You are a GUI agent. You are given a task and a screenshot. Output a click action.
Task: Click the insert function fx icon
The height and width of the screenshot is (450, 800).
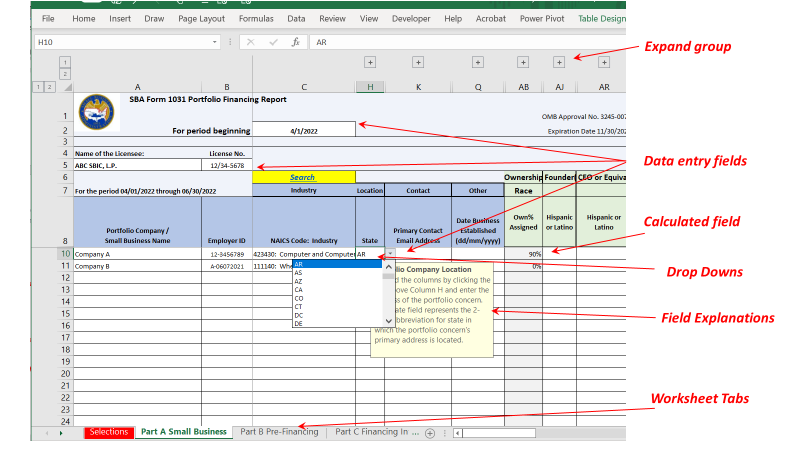click(295, 43)
